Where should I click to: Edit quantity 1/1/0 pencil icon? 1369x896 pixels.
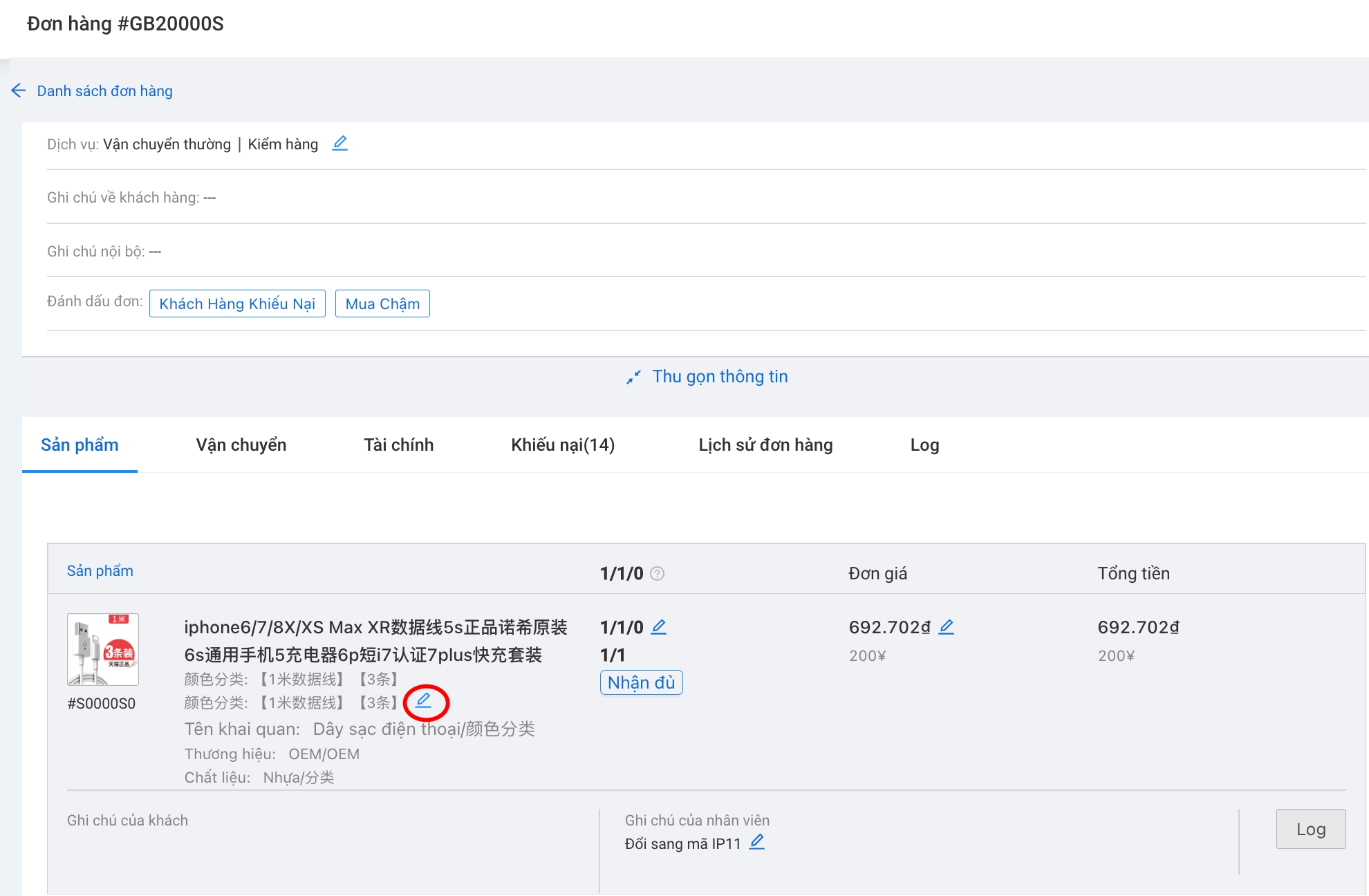coord(659,627)
